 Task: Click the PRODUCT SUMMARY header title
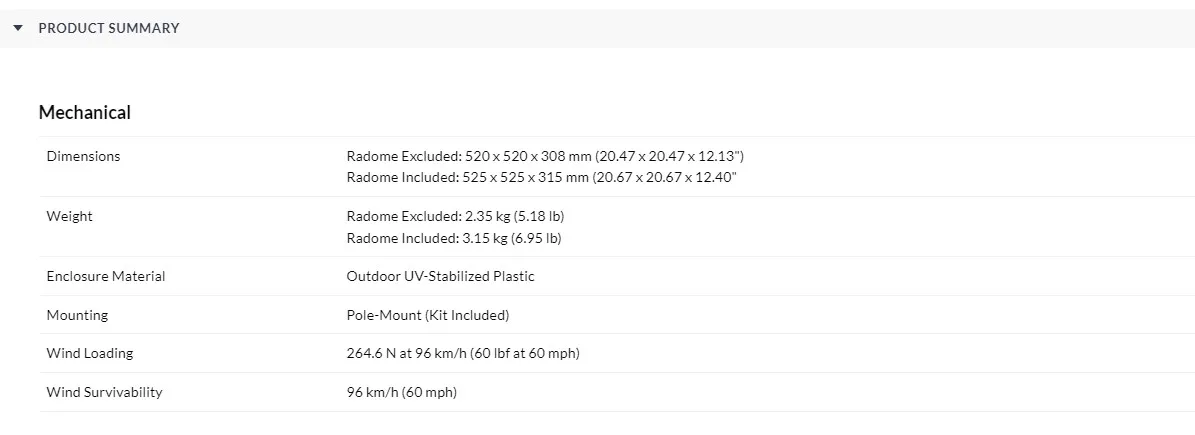[109, 28]
